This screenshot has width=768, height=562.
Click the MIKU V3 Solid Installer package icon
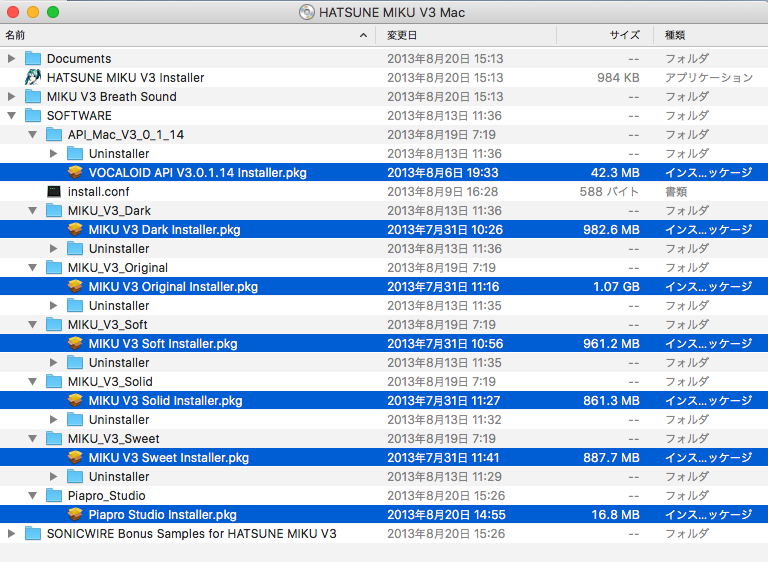[x=75, y=400]
